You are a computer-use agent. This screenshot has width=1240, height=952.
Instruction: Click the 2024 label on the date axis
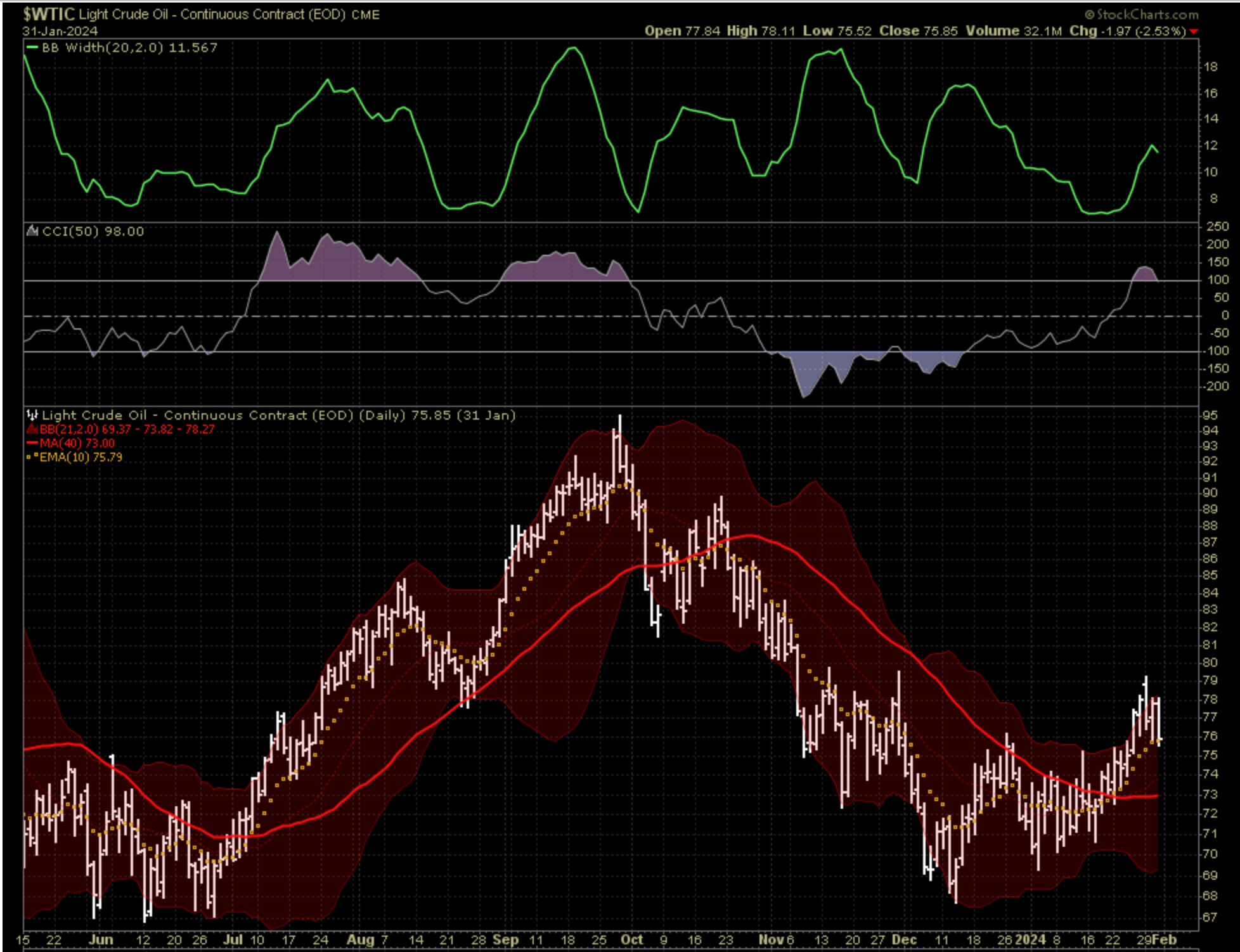tap(1031, 939)
